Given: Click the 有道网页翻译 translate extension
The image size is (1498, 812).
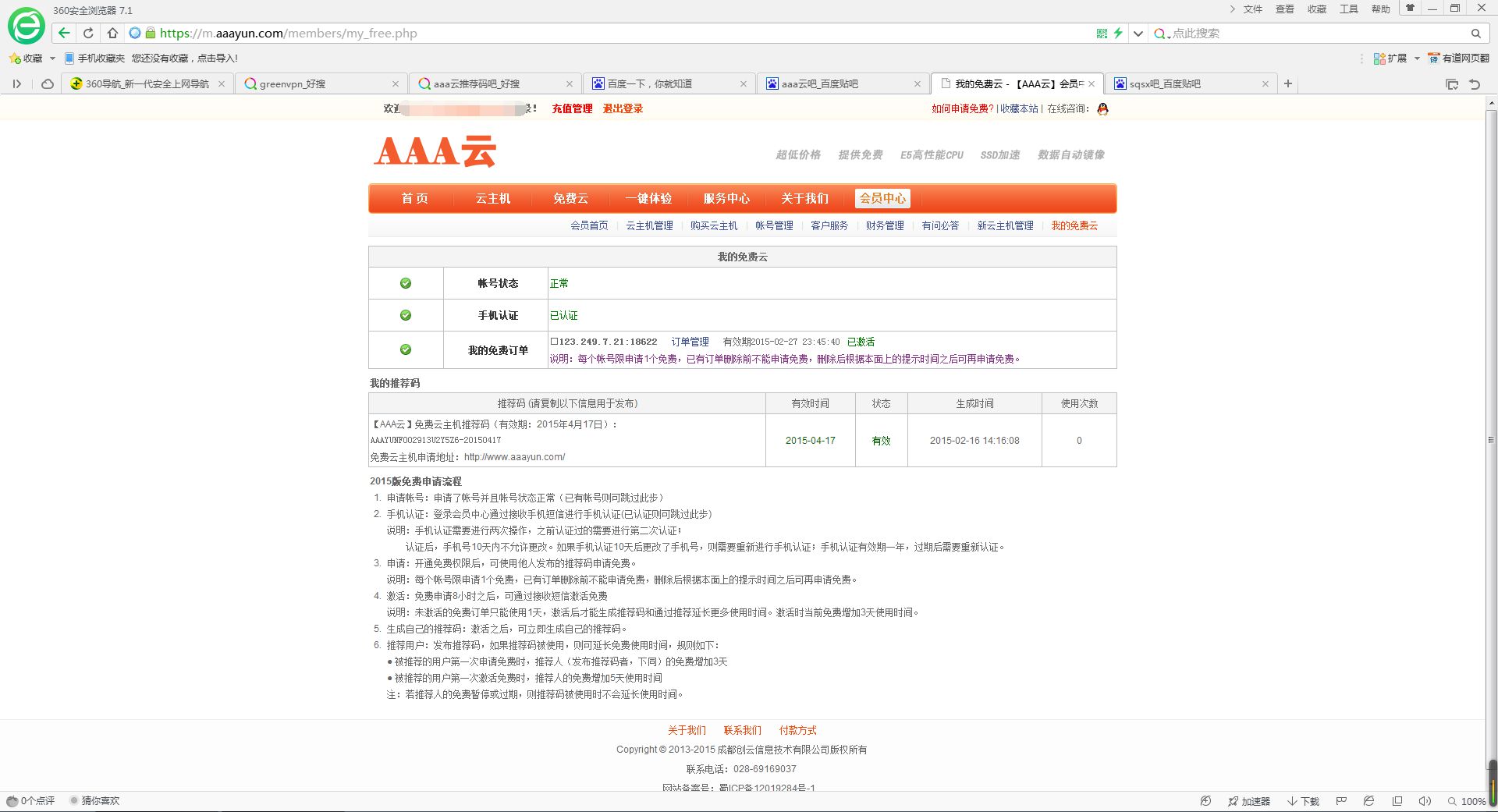Looking at the screenshot, I should tap(1458, 58).
